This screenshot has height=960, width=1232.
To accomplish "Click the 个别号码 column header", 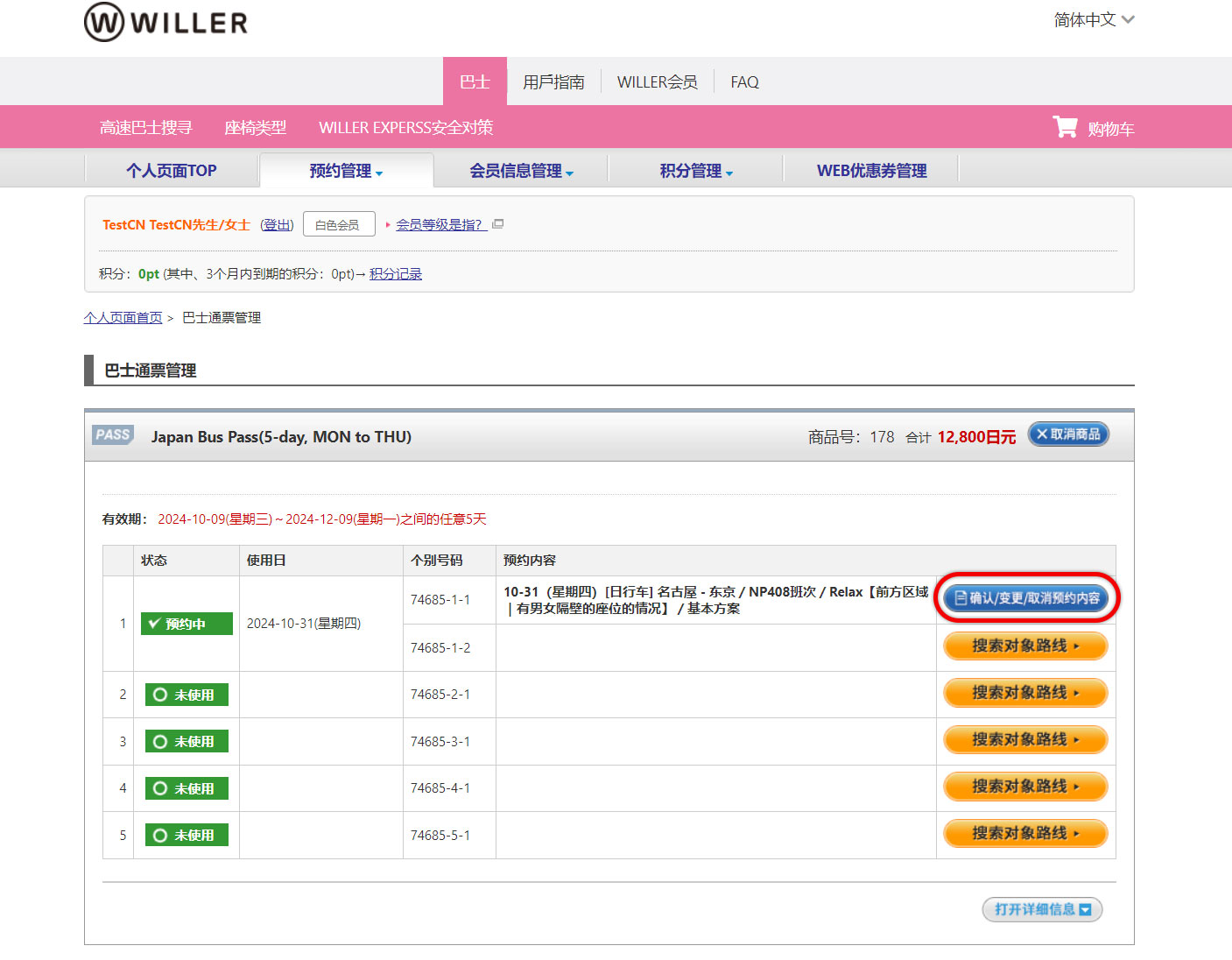I will tap(436, 560).
